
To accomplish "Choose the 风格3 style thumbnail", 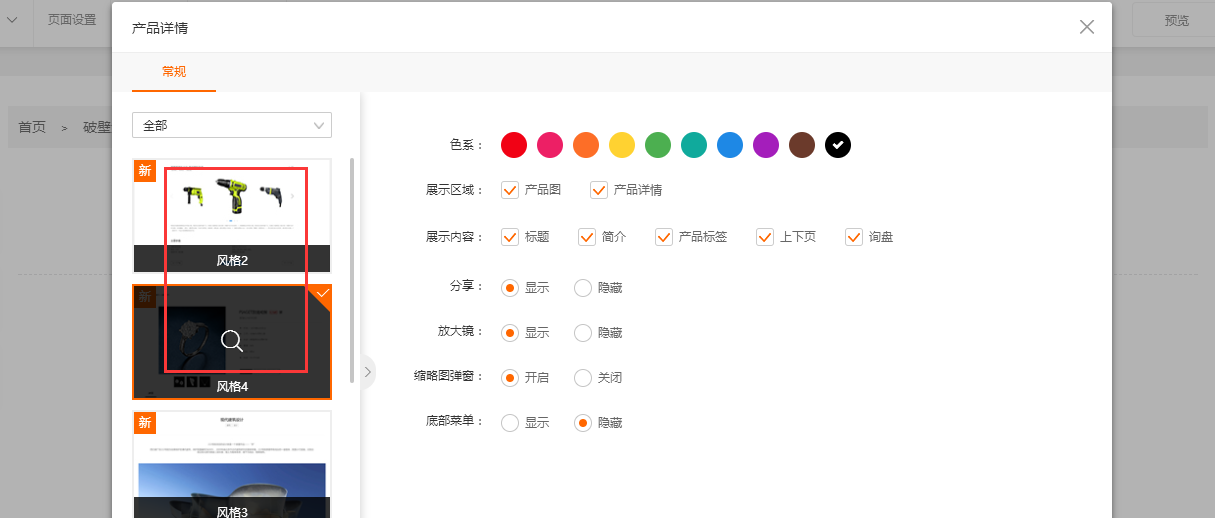I will click(232, 465).
